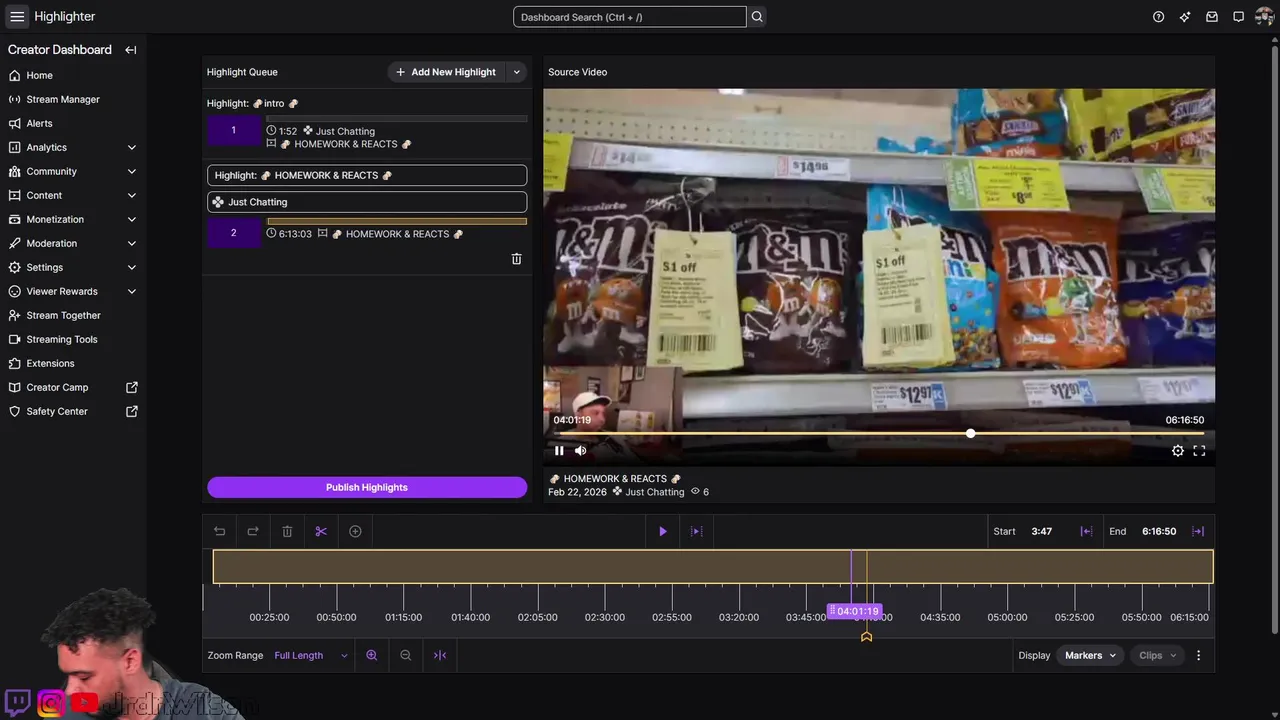Image resolution: width=1280 pixels, height=720 pixels.
Task: Open Zoom Range Full Length dropdown
Action: (311, 656)
